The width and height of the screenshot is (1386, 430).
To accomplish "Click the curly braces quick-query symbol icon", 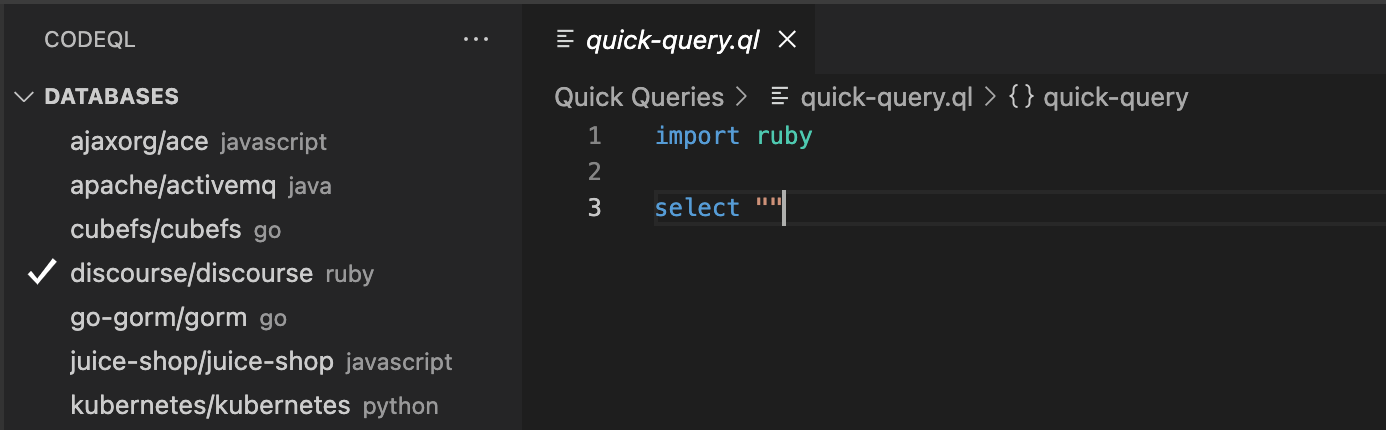I will (x=1021, y=97).
